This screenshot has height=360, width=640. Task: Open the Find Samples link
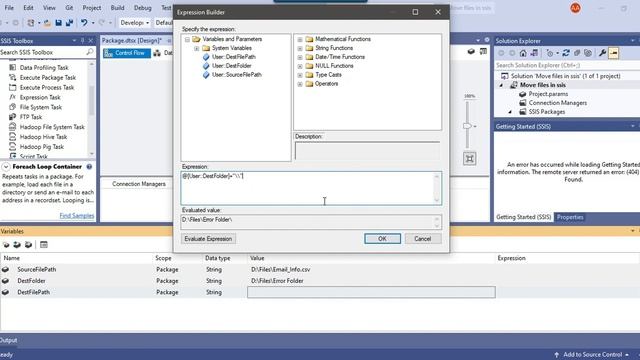click(x=77, y=216)
